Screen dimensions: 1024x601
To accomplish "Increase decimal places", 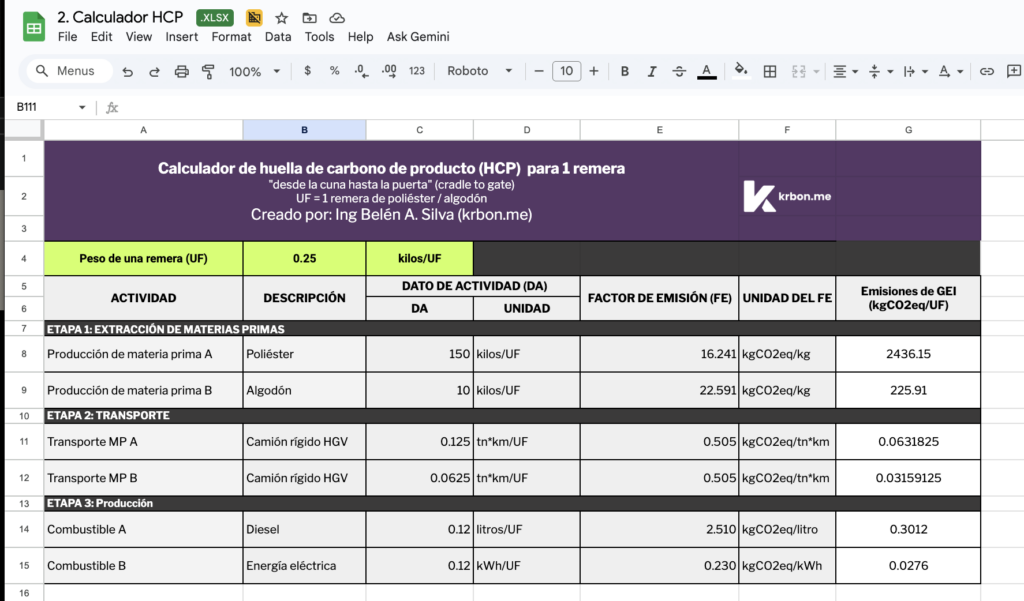I will pos(389,71).
